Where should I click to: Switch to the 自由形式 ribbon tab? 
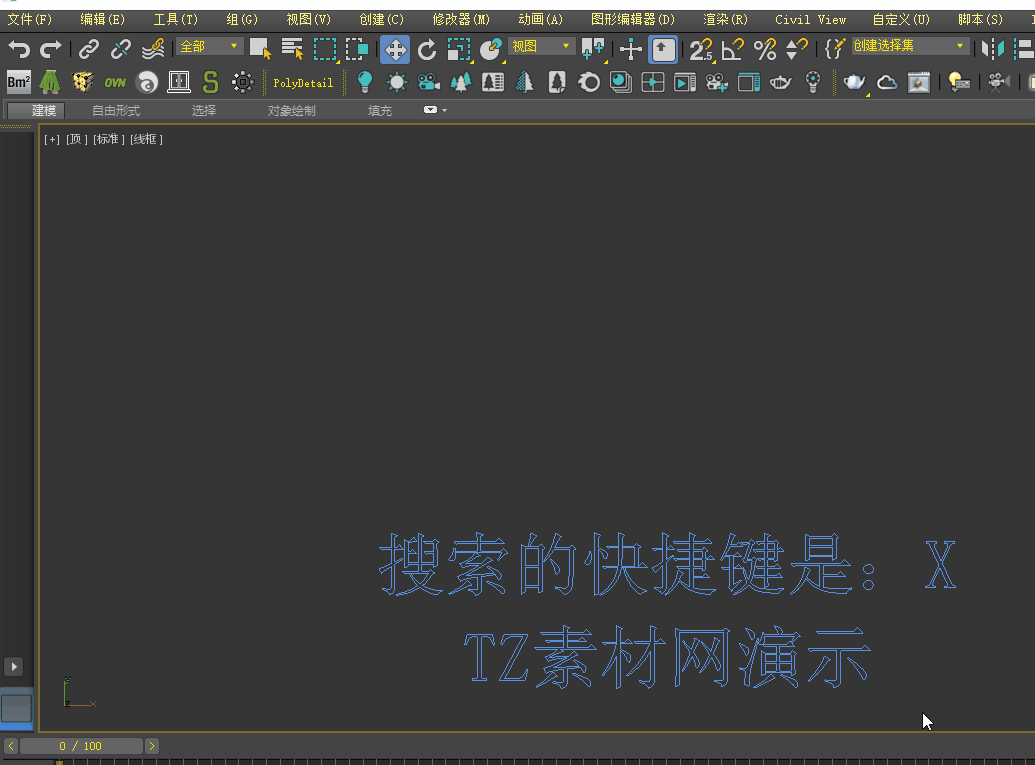click(x=116, y=110)
